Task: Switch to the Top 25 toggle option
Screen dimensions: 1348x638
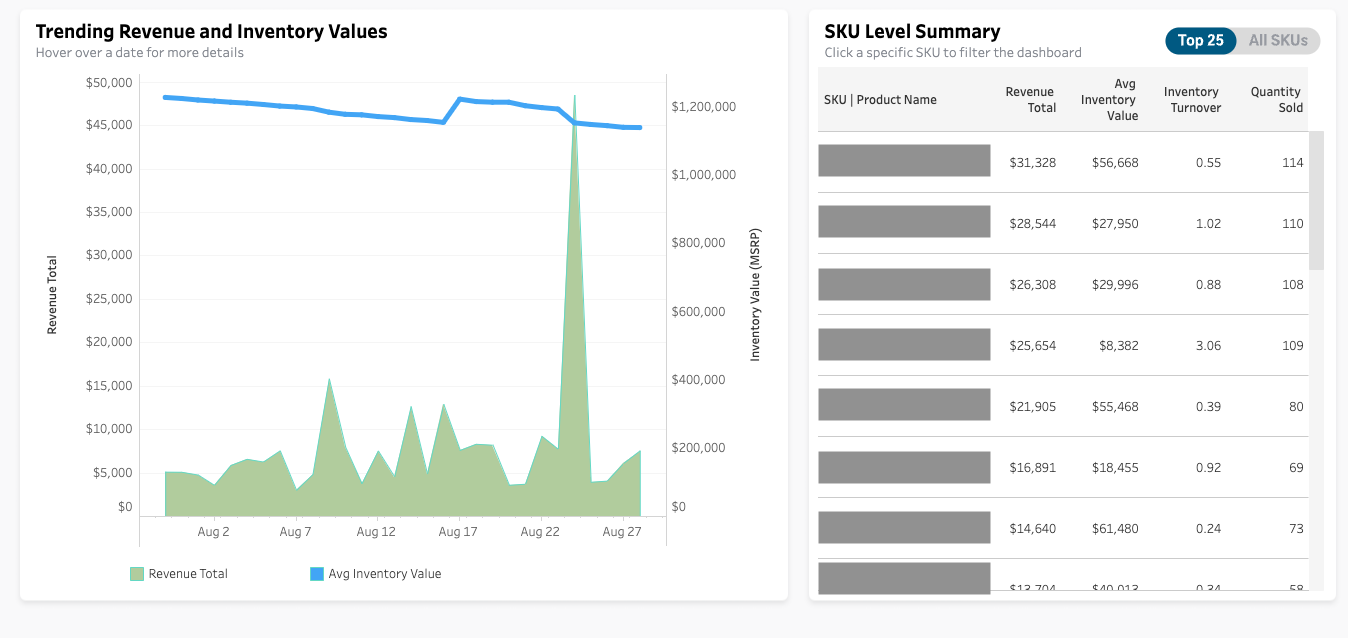Action: click(x=1200, y=41)
